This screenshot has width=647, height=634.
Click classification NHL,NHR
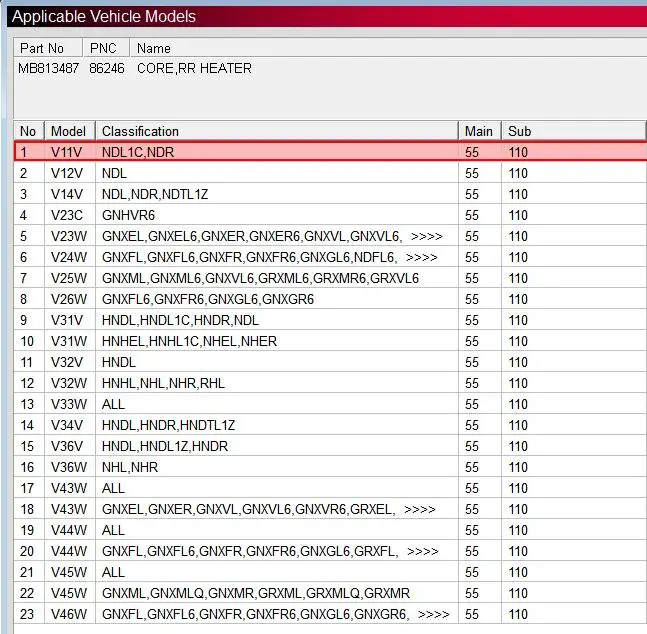130,467
